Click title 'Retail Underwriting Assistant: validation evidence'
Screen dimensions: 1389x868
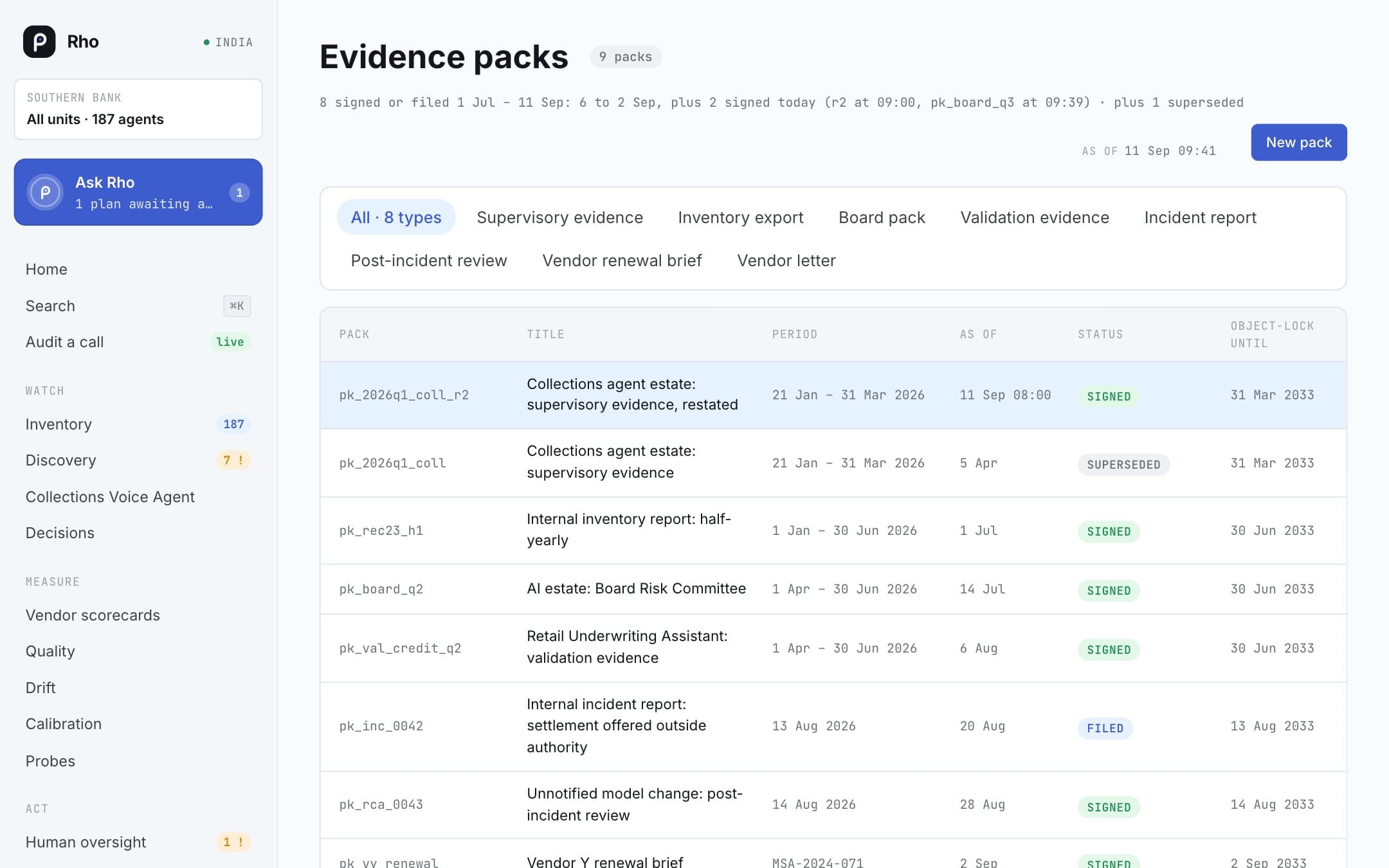pos(627,647)
